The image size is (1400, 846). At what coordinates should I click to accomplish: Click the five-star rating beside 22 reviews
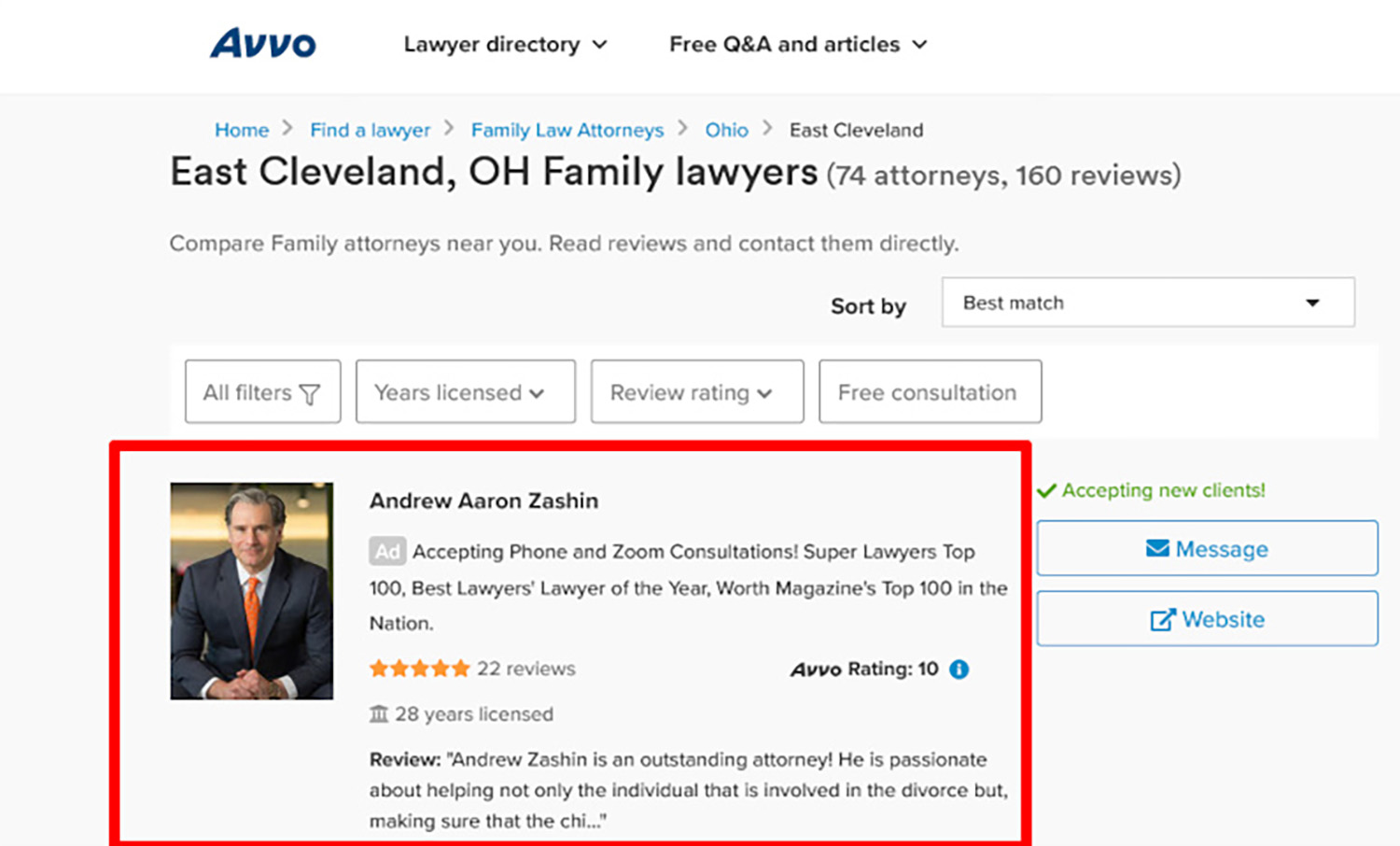[419, 669]
